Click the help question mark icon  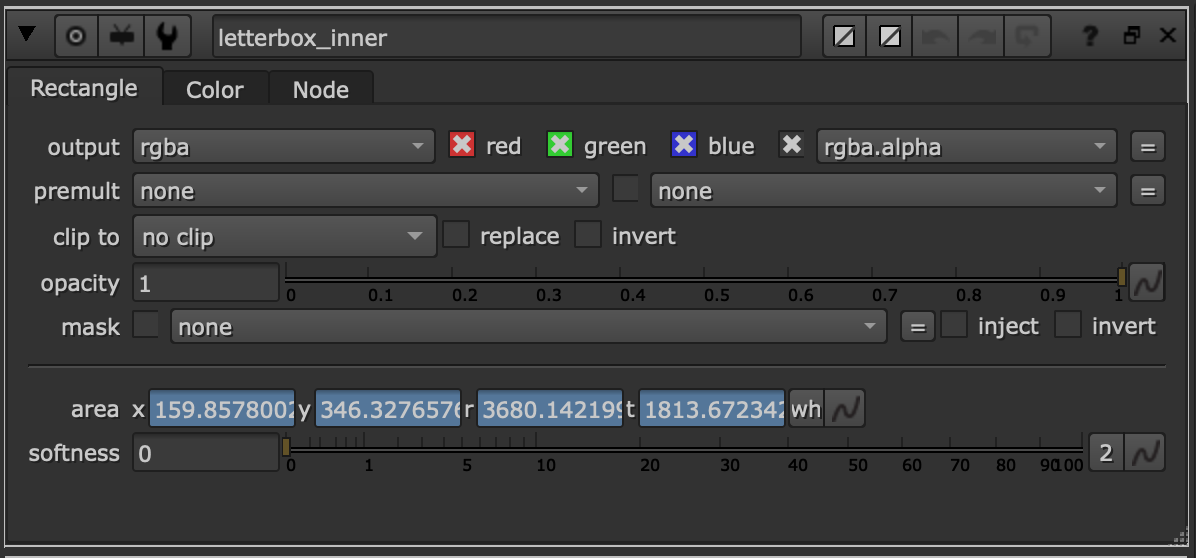tap(1092, 37)
